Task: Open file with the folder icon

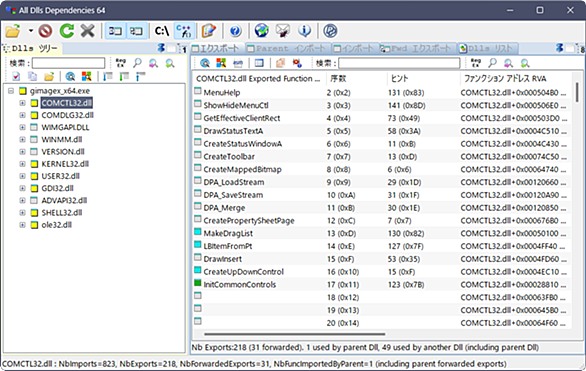Action: pyautogui.click(x=13, y=31)
